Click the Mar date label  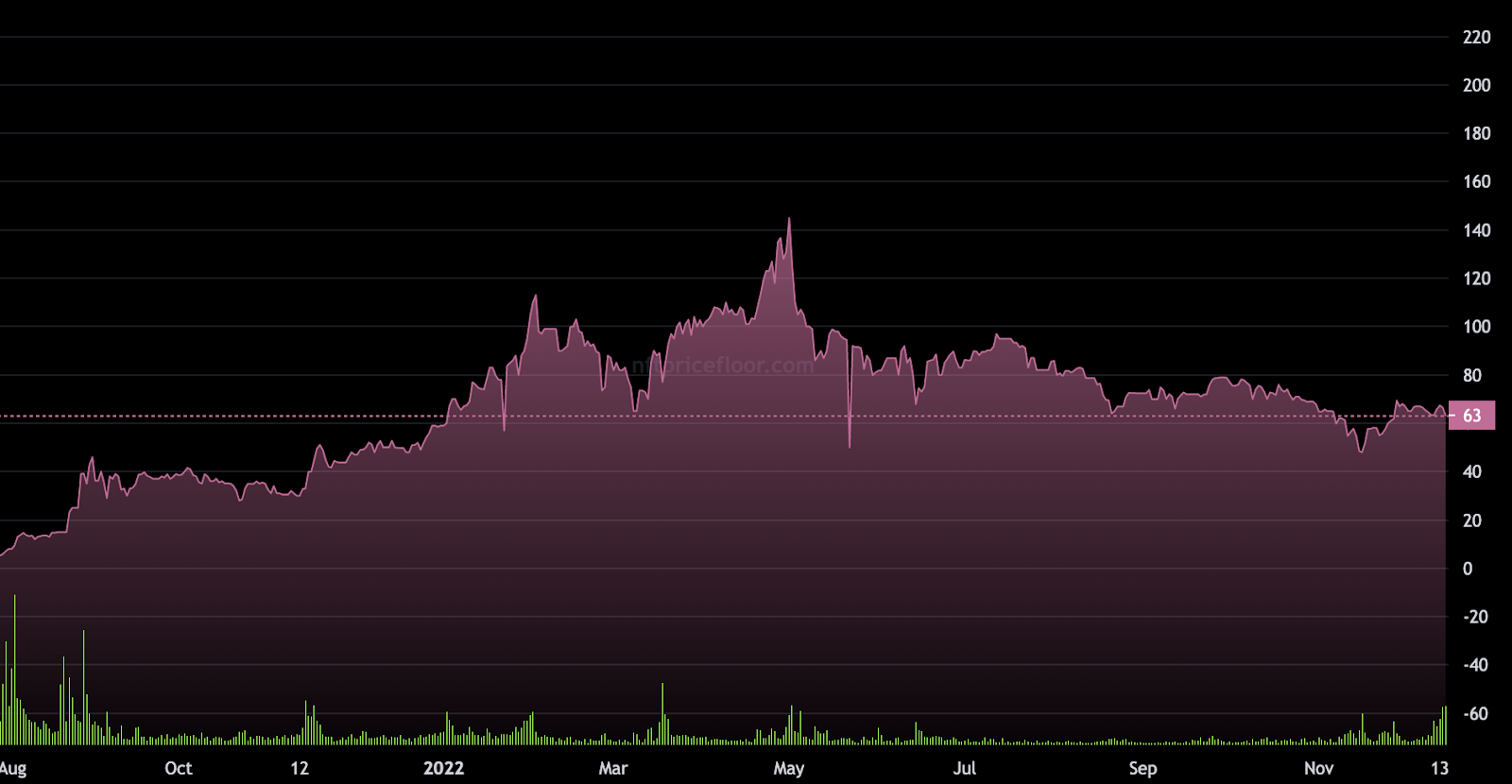(613, 768)
